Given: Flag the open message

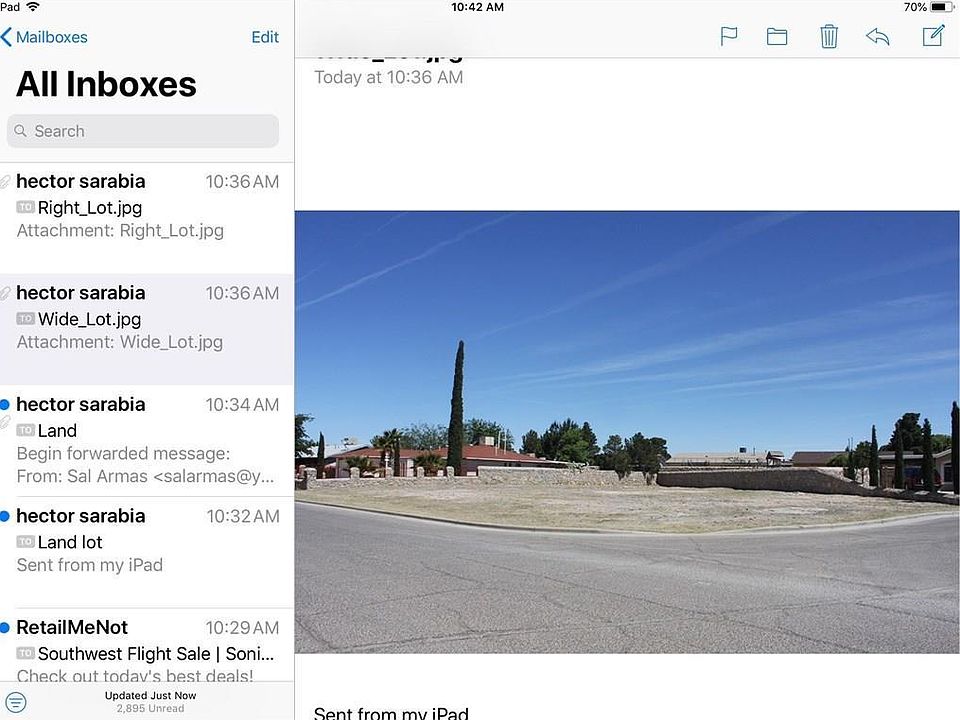Looking at the screenshot, I should point(729,36).
